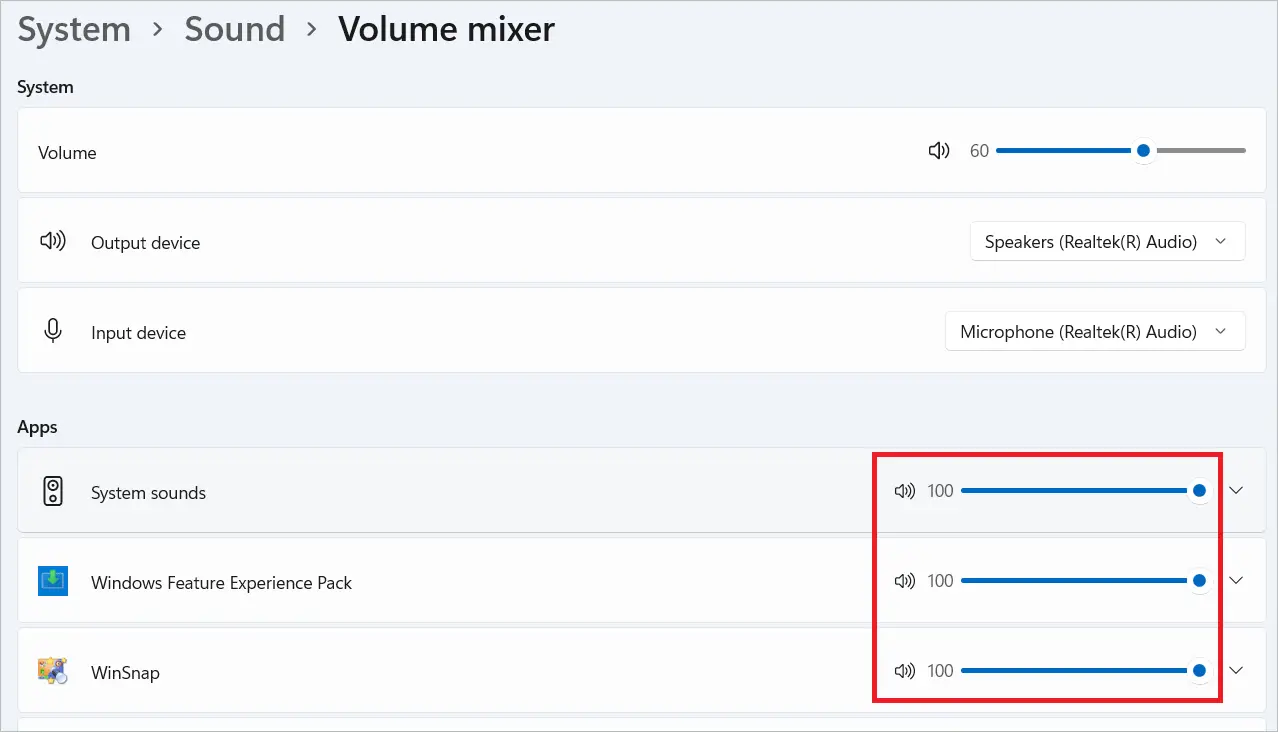The height and width of the screenshot is (732, 1278).
Task: Click the Output device speaker icon
Action: [53, 242]
